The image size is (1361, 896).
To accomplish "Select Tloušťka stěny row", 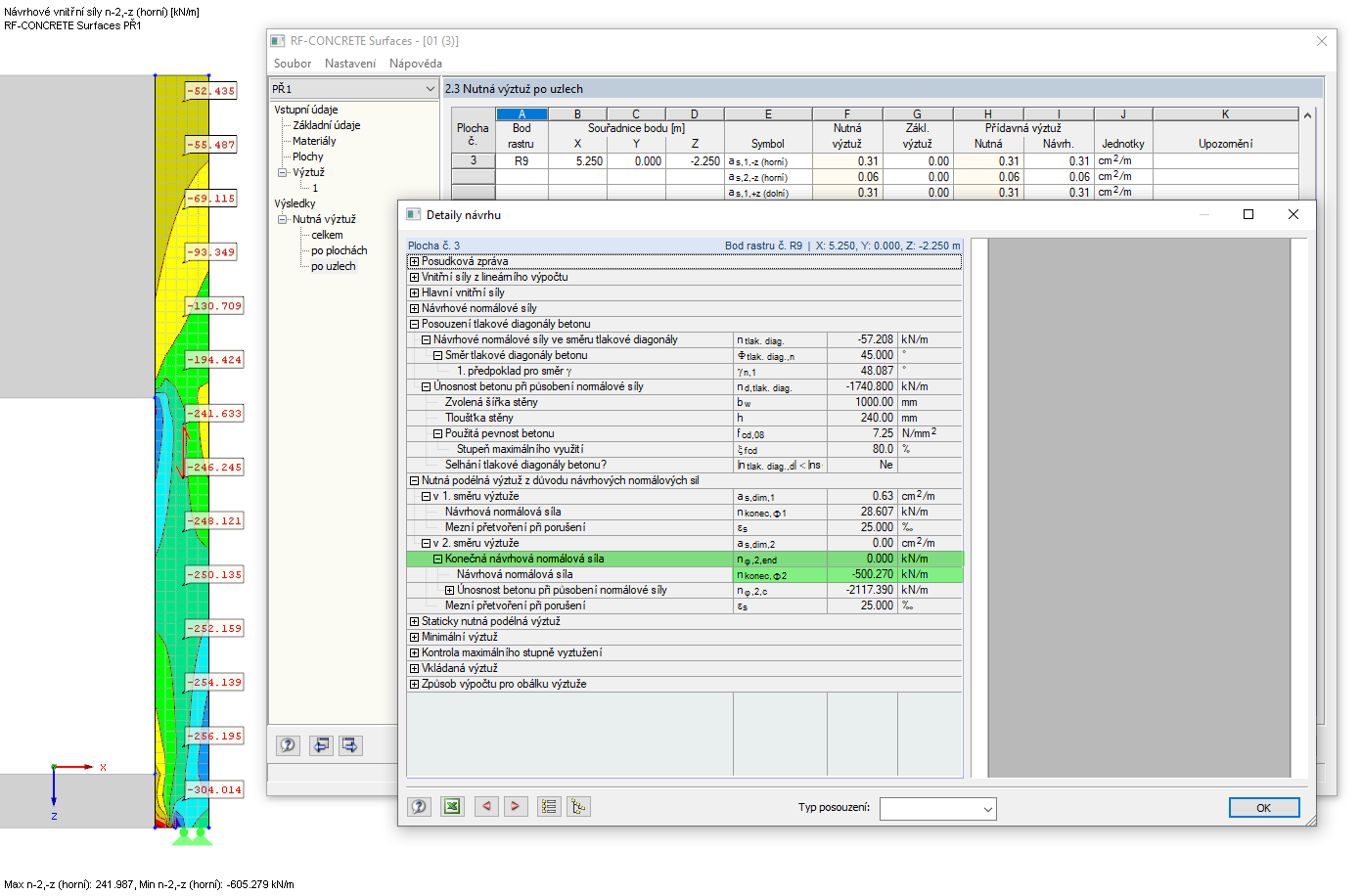I will (684, 418).
